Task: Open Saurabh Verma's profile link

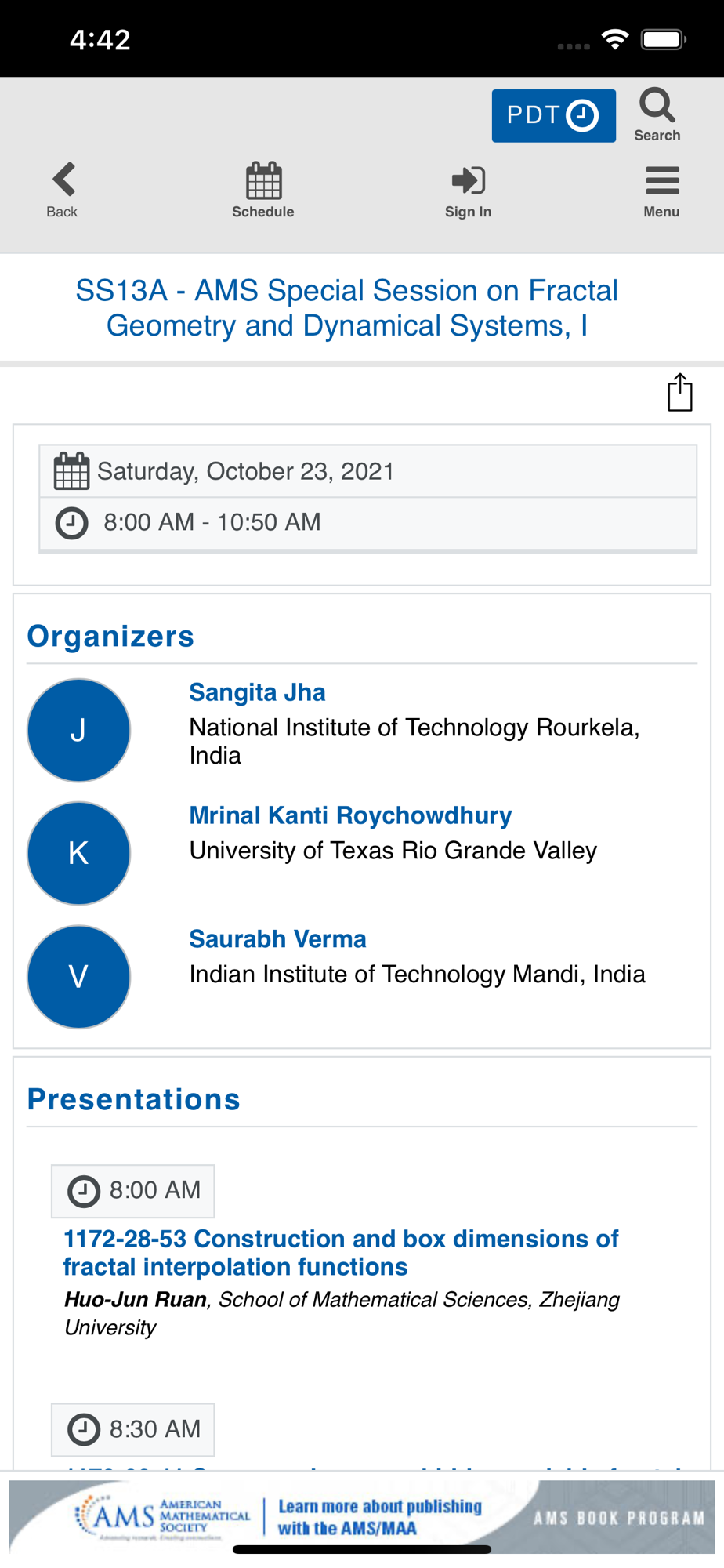Action: (277, 939)
